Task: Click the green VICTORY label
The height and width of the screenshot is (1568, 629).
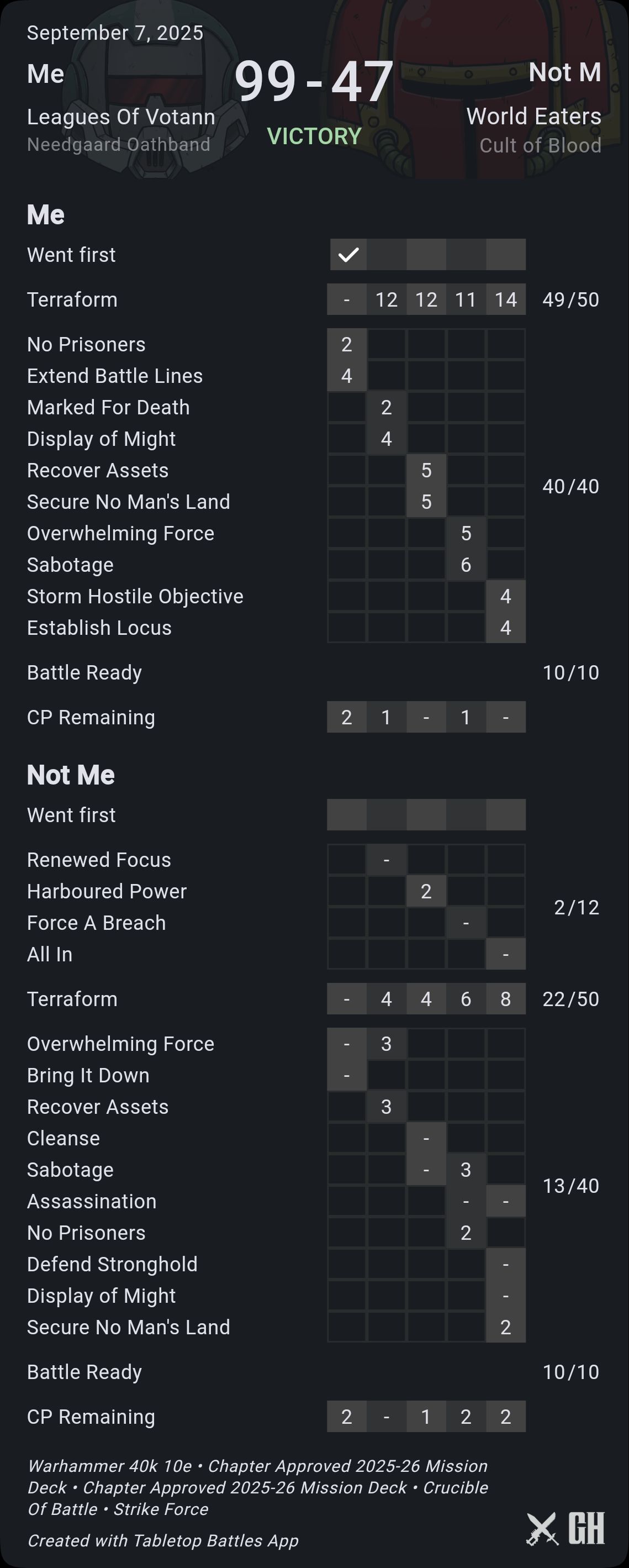Action: 315,136
